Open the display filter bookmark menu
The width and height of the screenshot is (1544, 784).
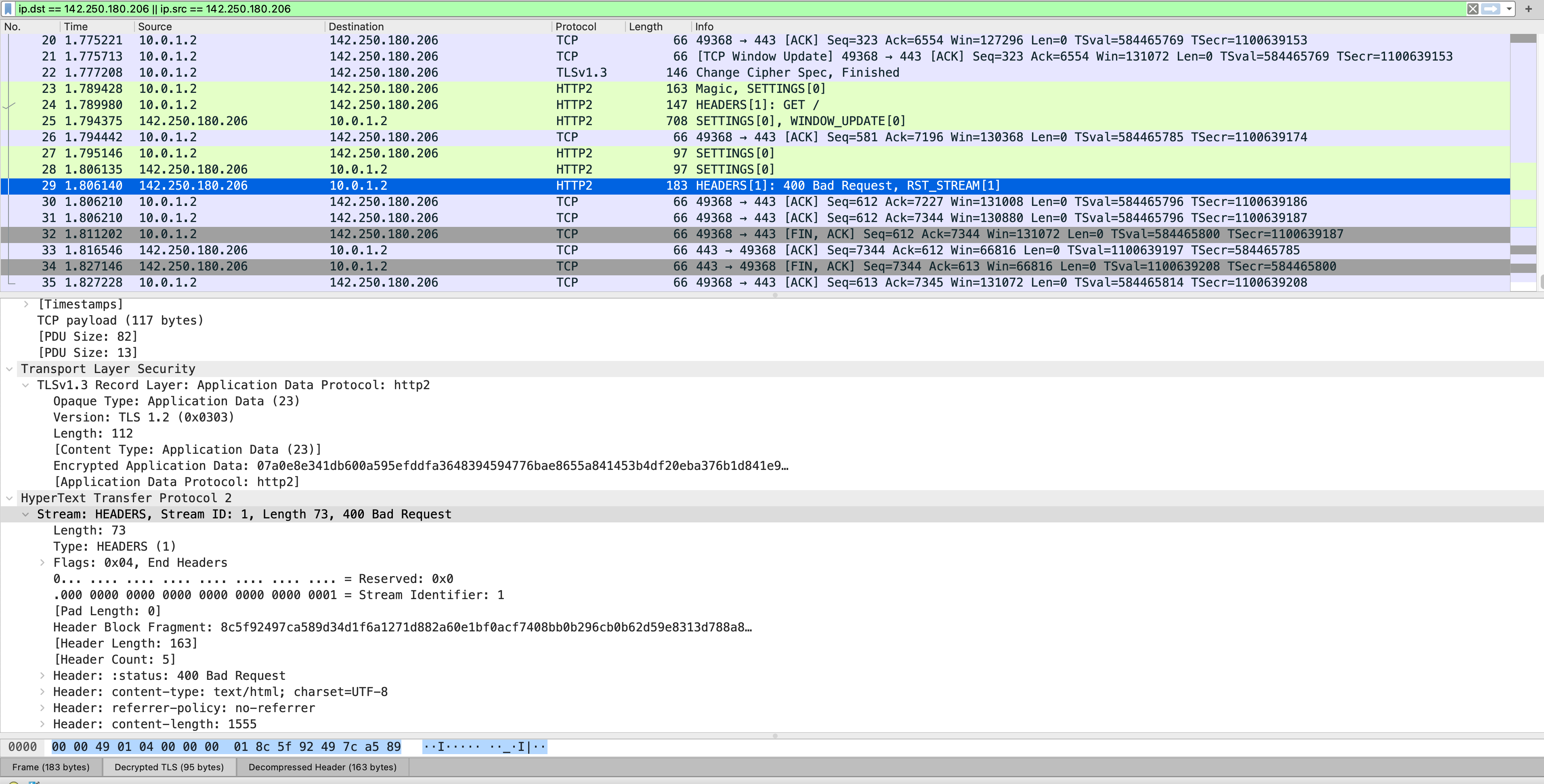tap(8, 9)
